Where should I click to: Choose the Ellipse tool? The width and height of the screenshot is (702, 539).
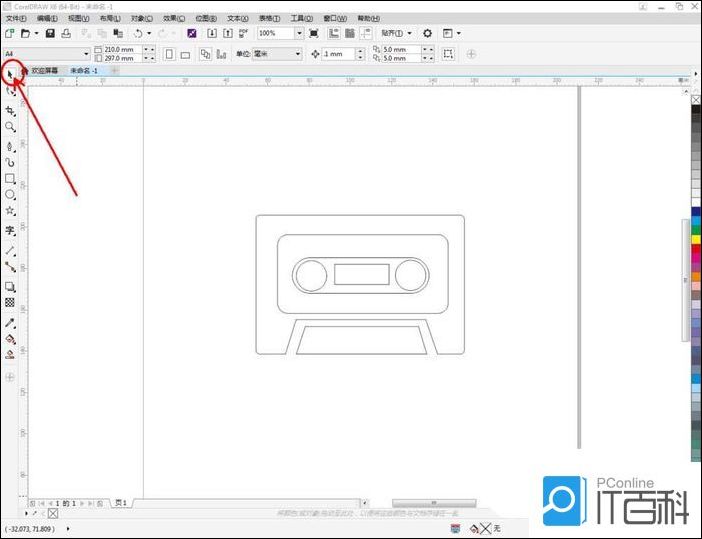coord(10,195)
